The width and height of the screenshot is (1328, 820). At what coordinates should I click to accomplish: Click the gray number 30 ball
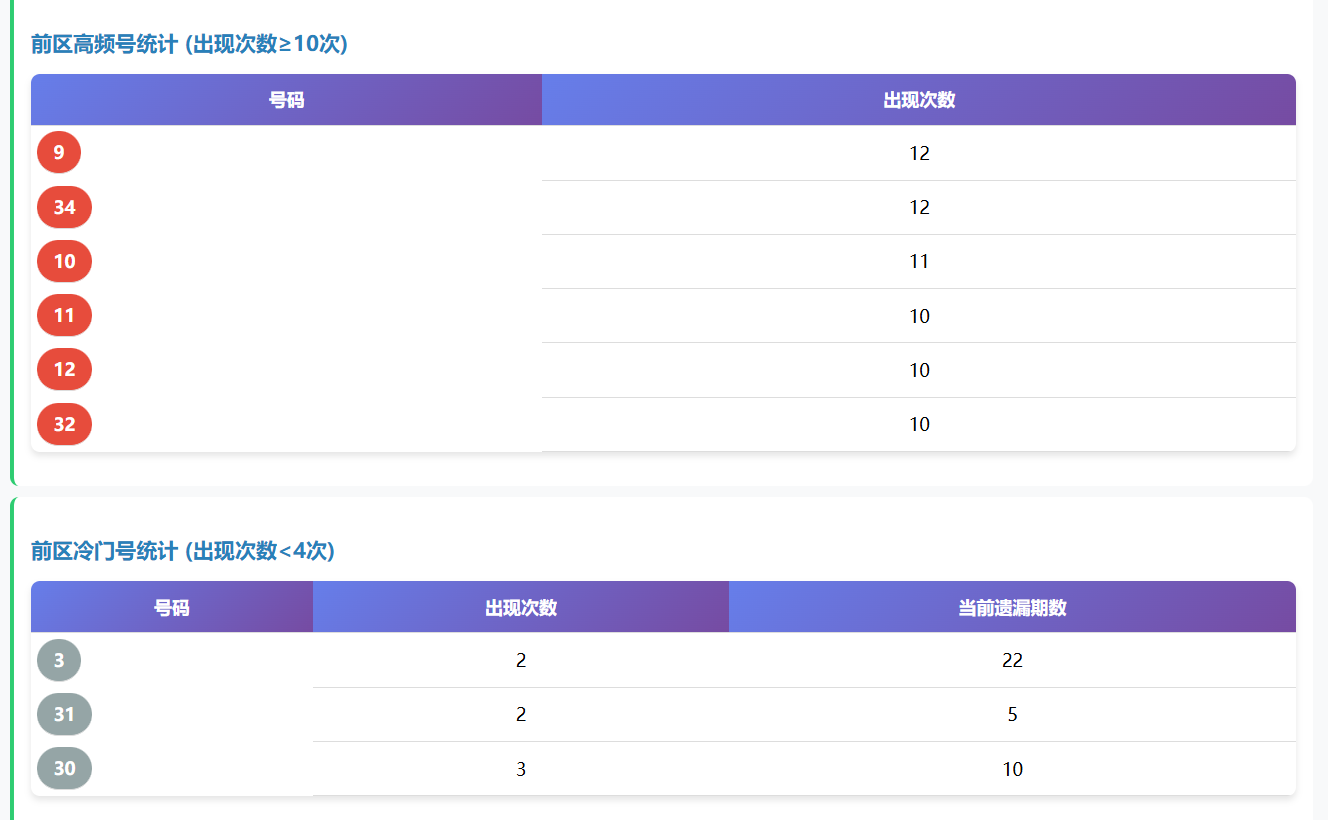64,768
